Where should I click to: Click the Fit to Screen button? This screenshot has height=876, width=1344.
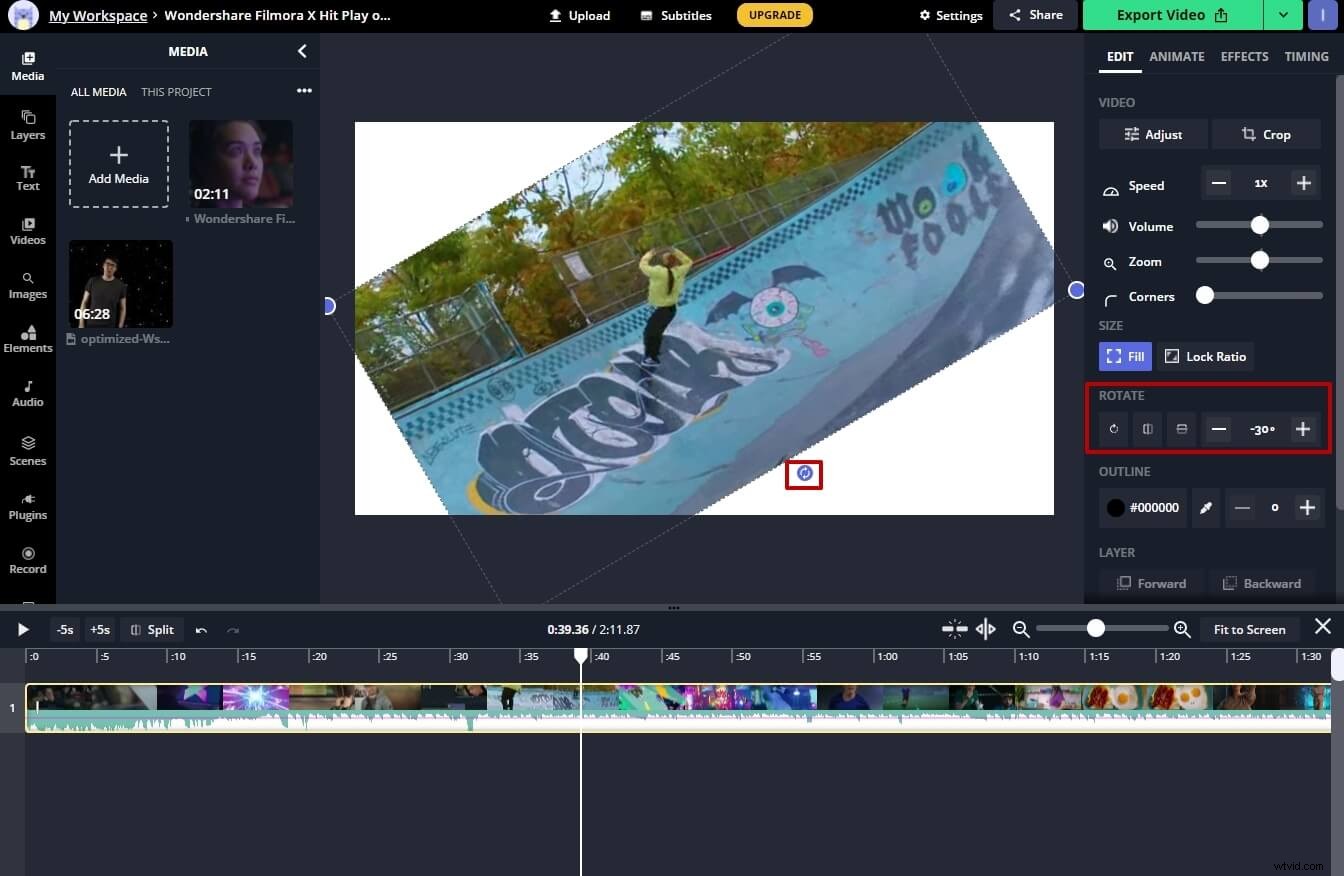click(1250, 629)
